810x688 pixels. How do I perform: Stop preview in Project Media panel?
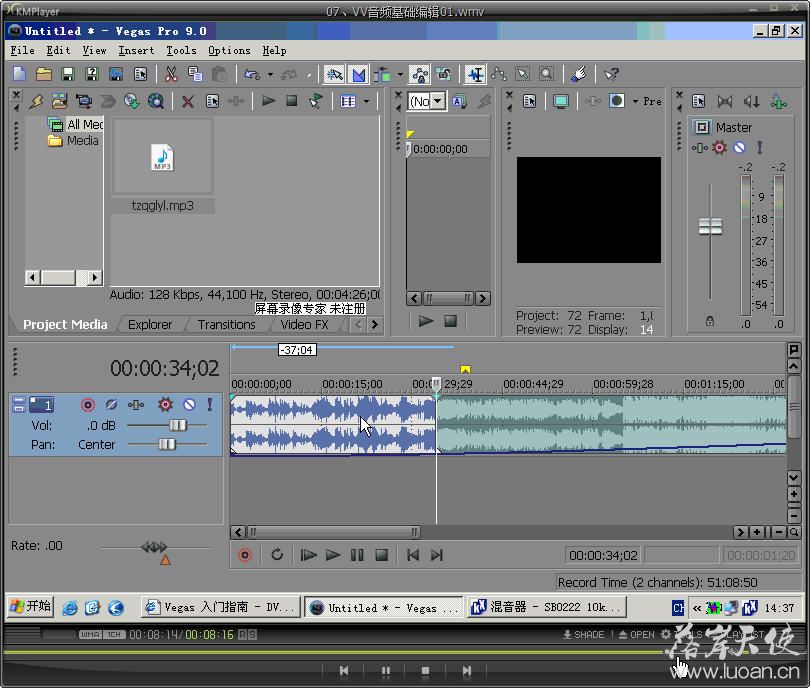point(292,101)
